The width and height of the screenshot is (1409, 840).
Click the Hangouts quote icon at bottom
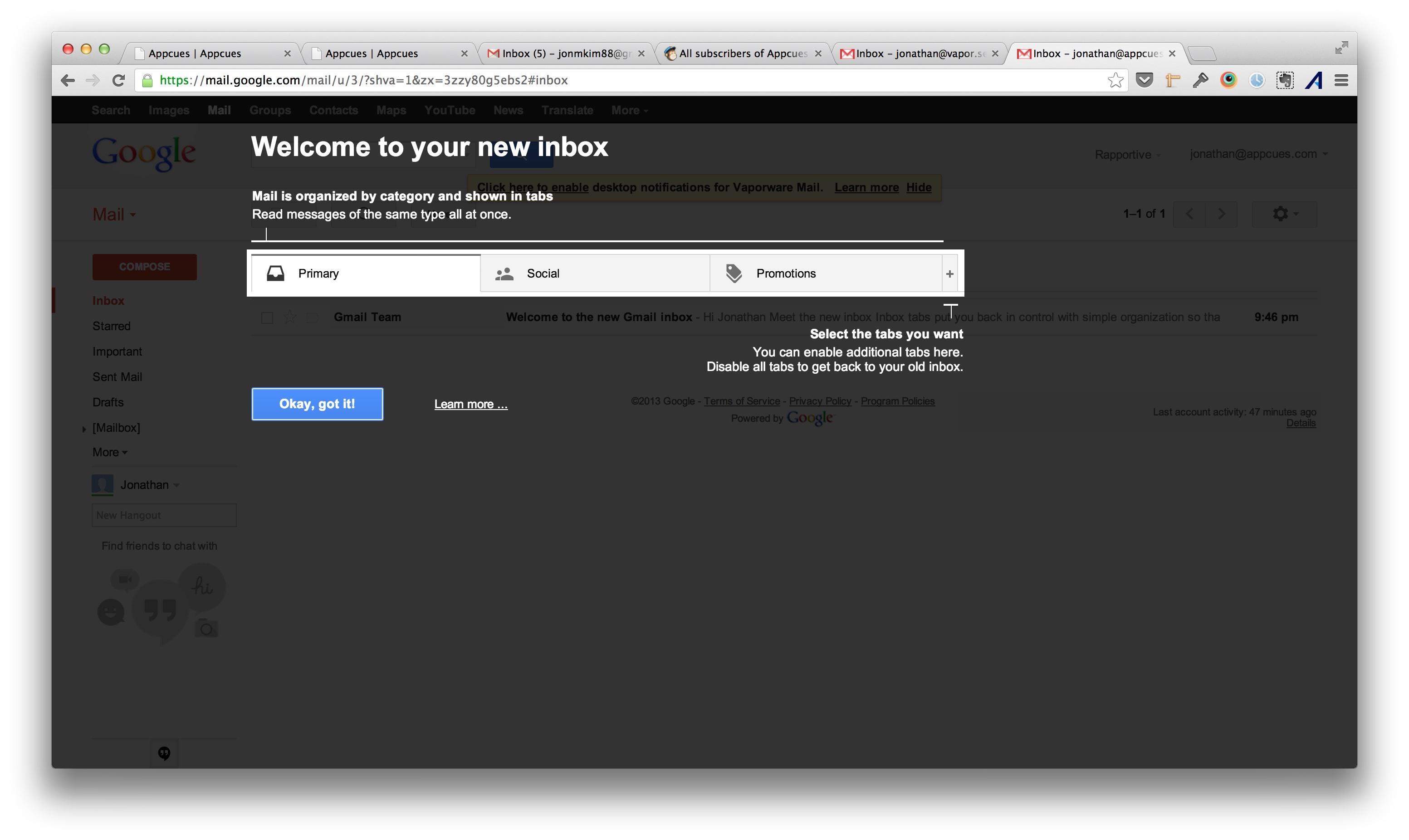click(x=164, y=753)
